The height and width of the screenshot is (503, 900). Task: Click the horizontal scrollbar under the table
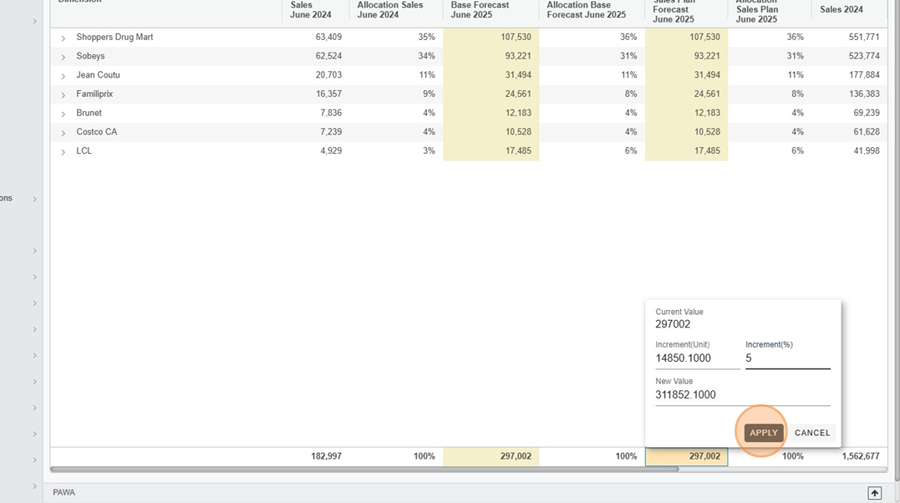(x=364, y=469)
